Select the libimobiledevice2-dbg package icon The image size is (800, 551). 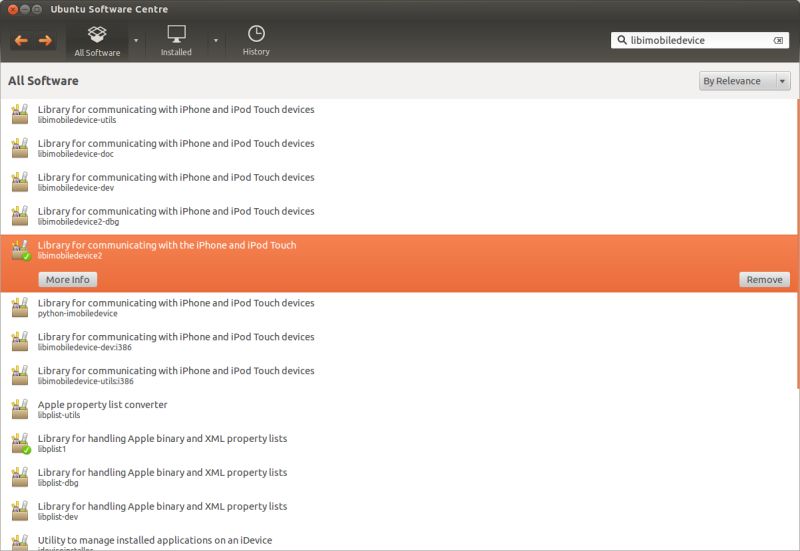pos(20,216)
